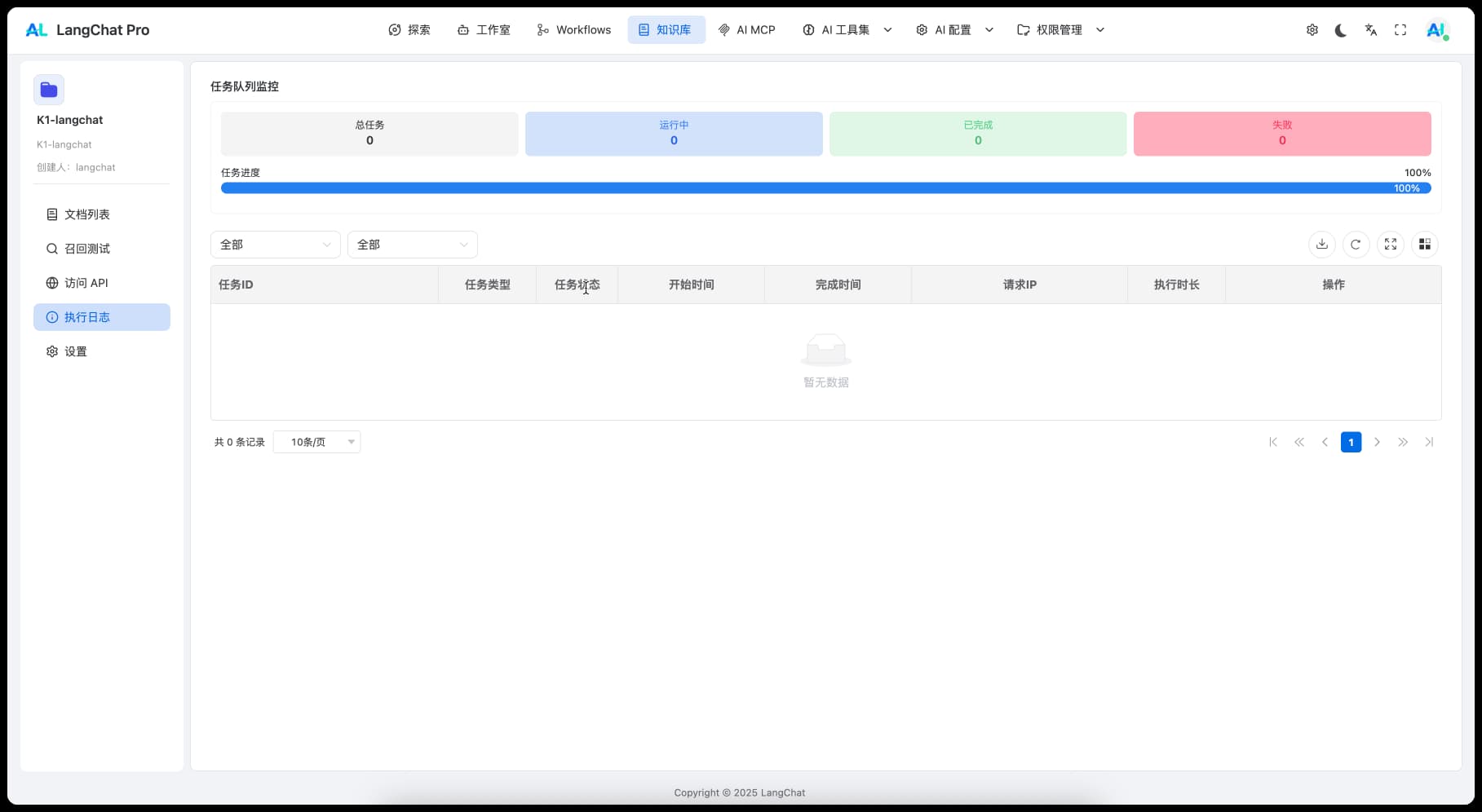Click the user avatar in top right
This screenshot has width=1482, height=812.
pos(1436,30)
